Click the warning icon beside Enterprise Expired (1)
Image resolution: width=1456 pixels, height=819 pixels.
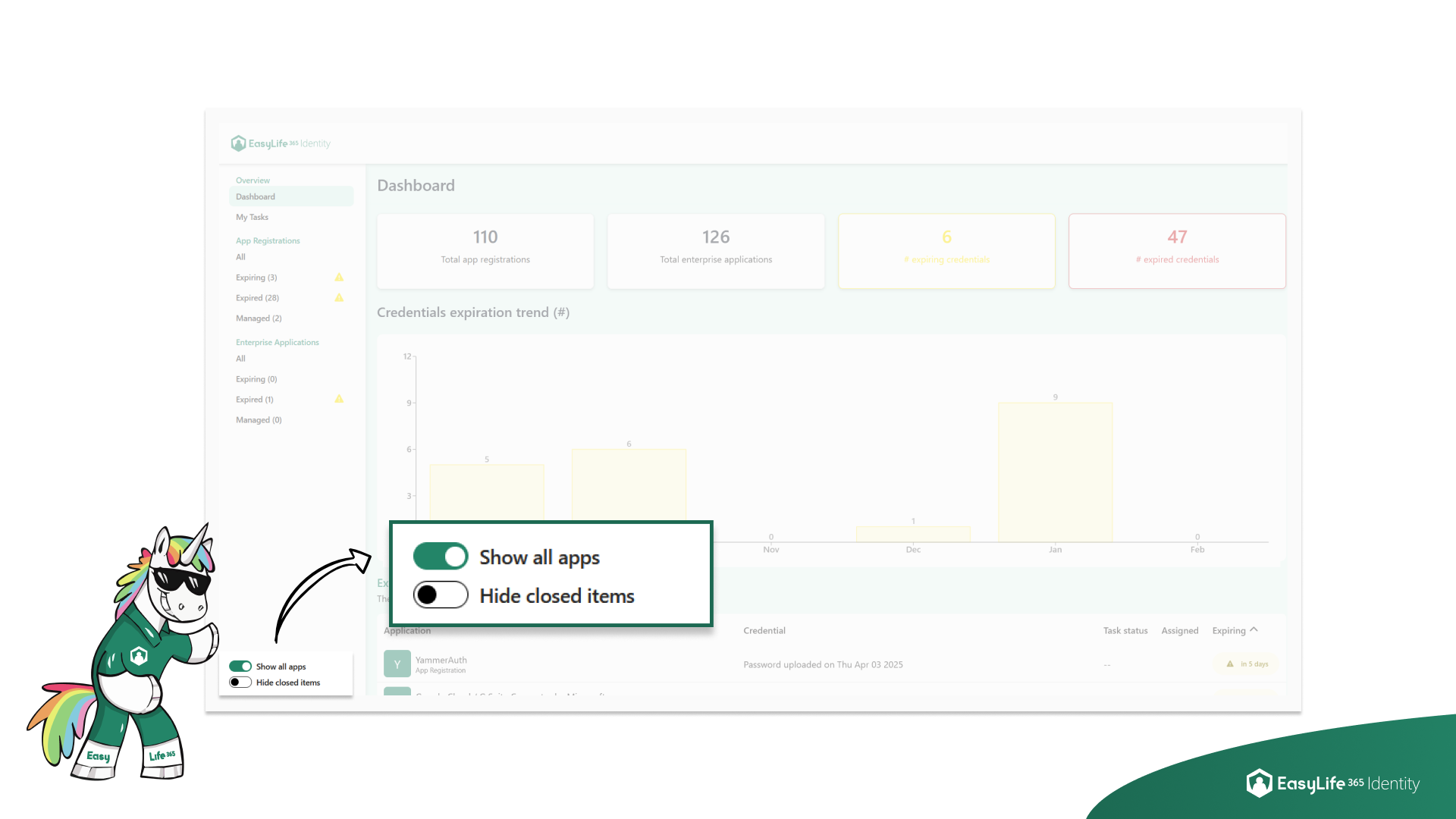(x=339, y=399)
